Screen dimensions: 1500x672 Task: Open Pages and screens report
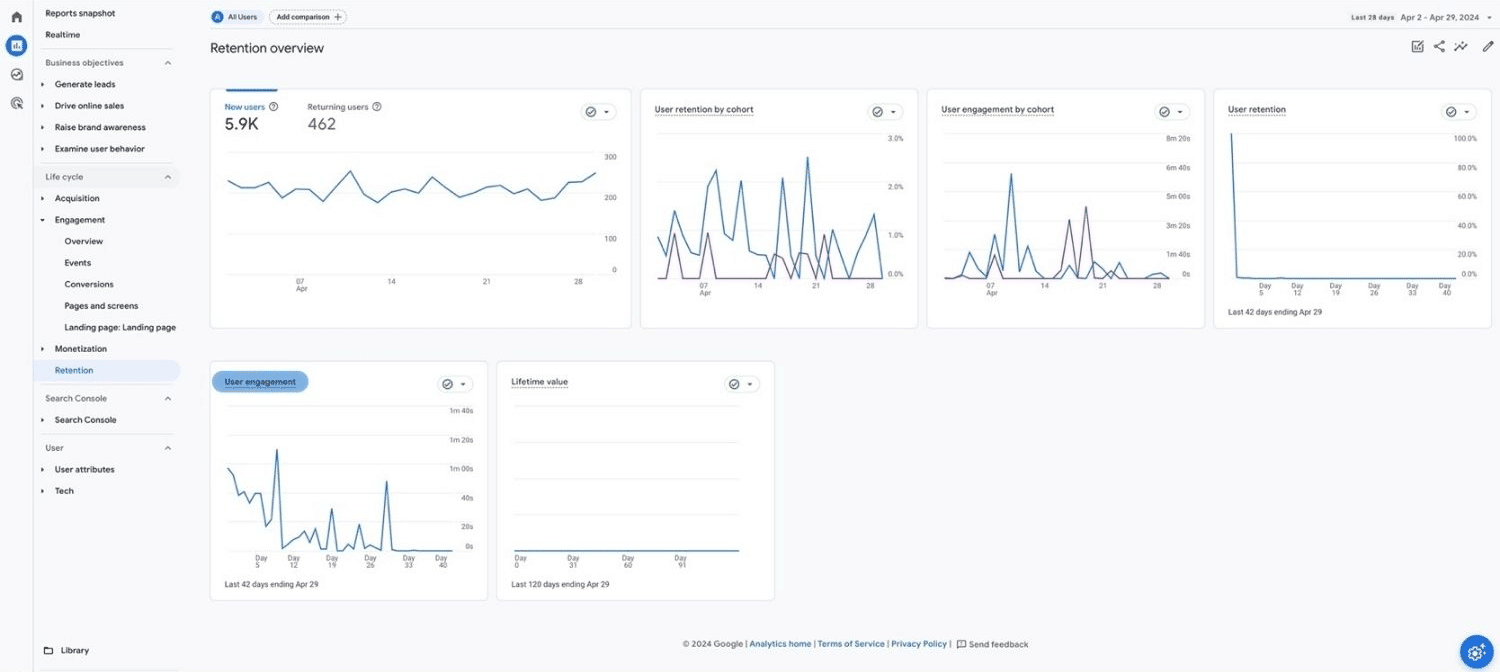pyautogui.click(x=101, y=306)
